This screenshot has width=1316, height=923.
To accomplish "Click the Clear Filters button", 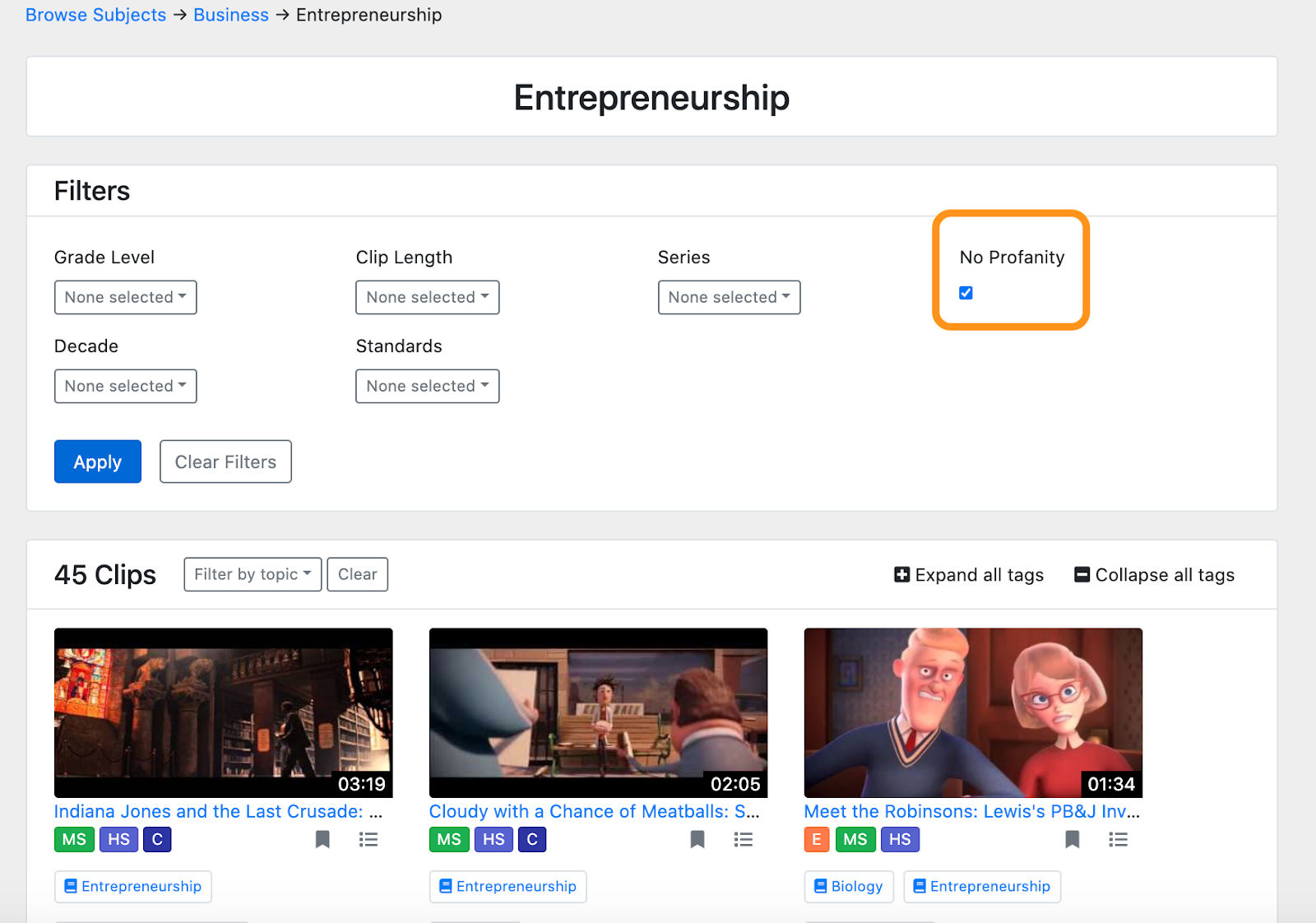I will tap(225, 461).
